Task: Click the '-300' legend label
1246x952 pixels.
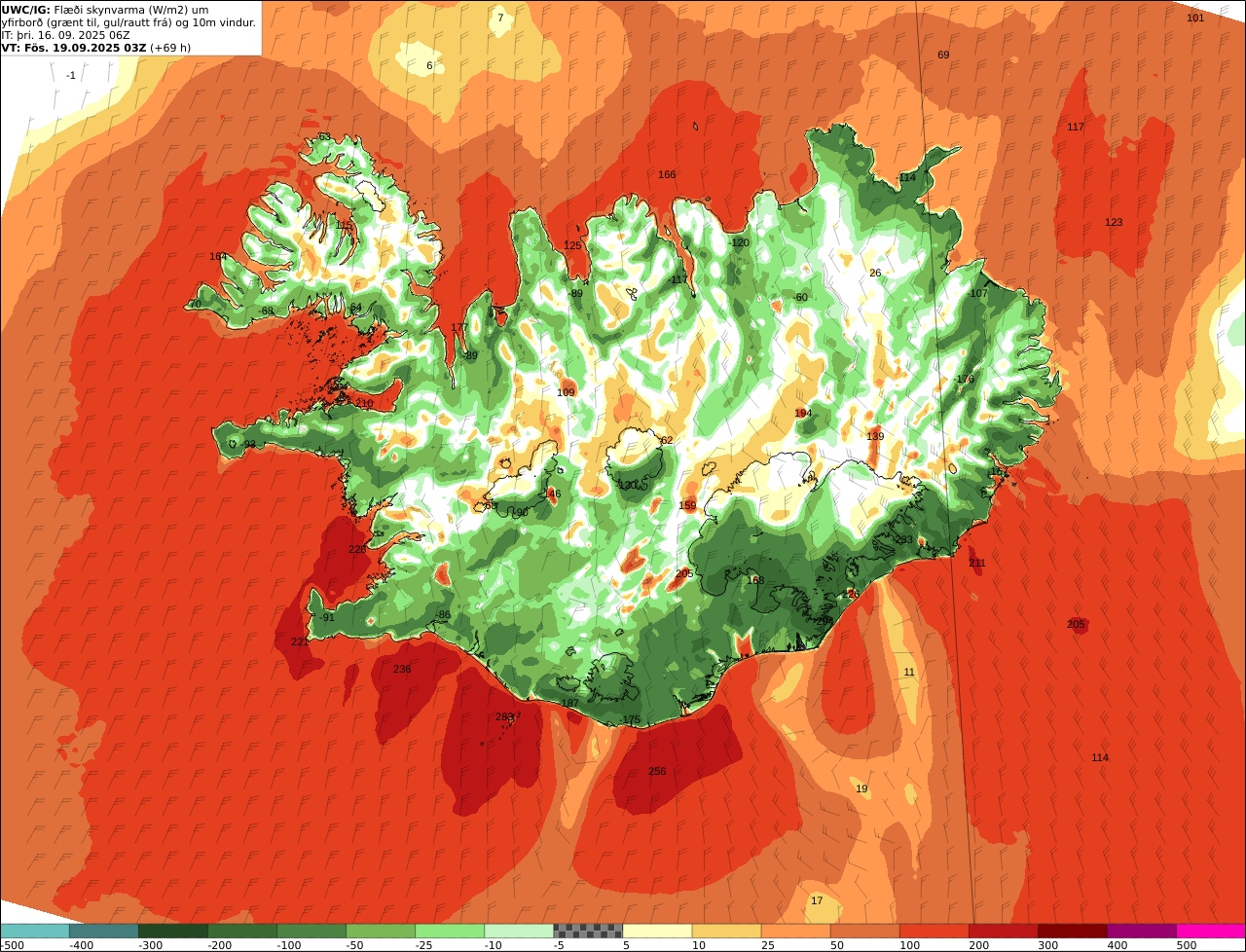Action: (x=150, y=945)
